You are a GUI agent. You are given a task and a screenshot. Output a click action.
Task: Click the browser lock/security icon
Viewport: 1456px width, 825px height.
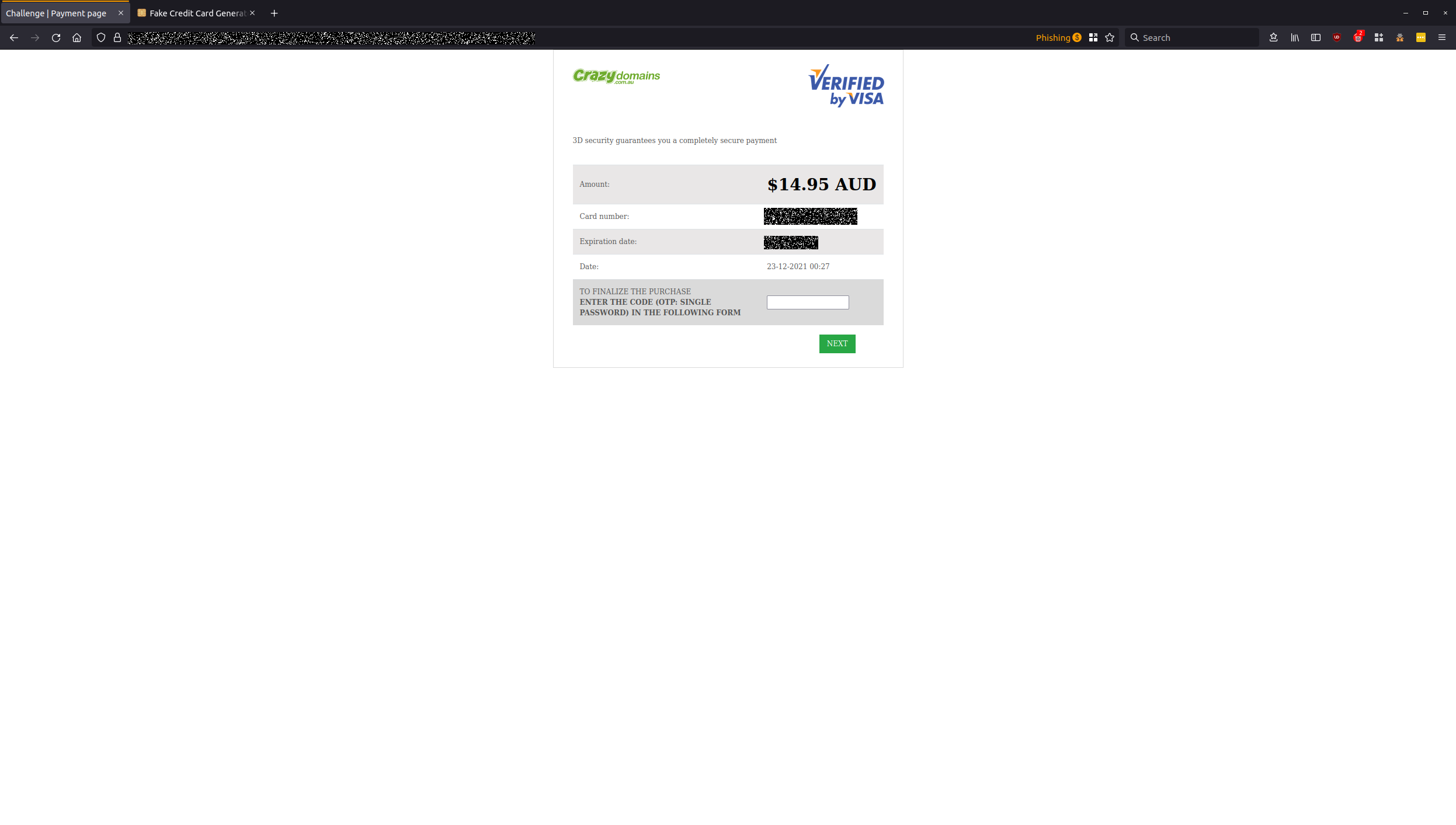(117, 37)
